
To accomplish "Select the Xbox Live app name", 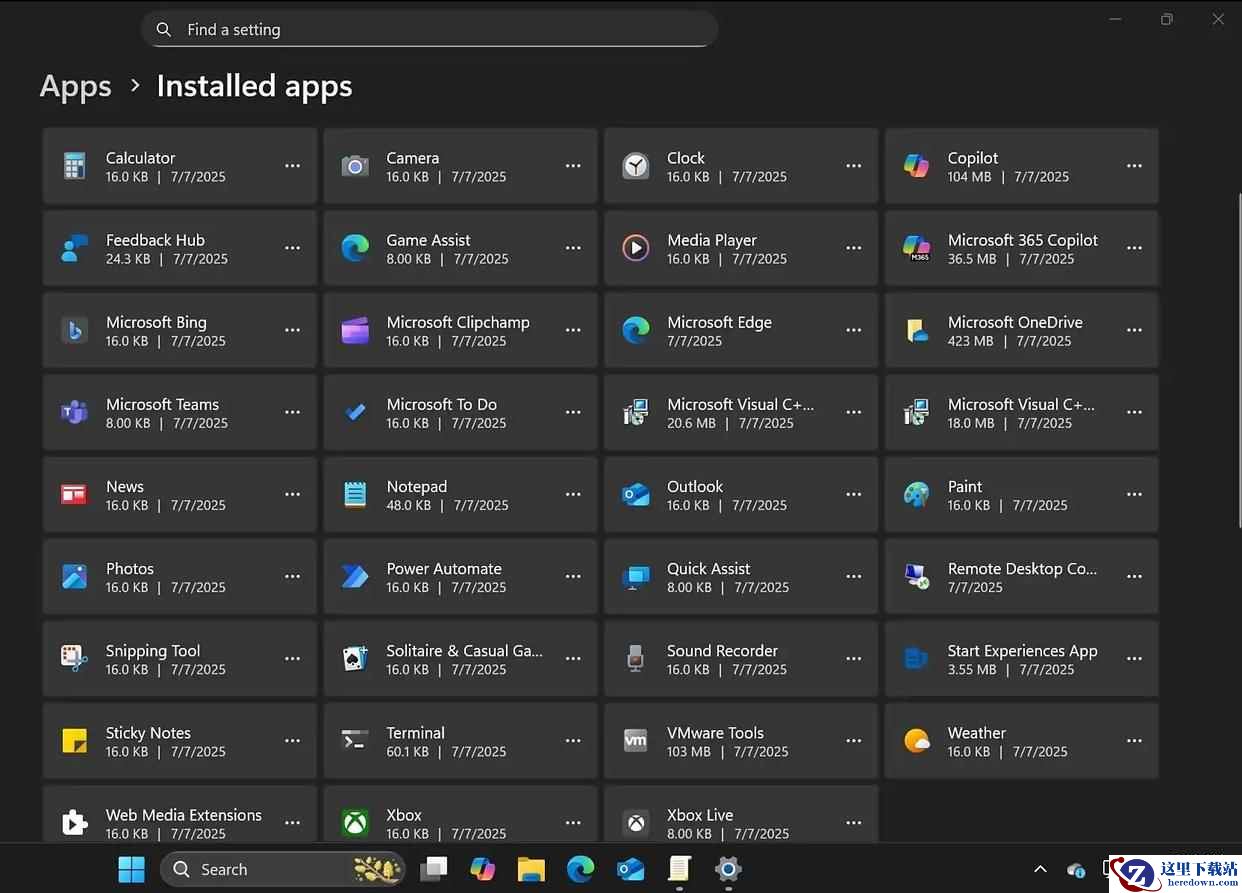I will [700, 815].
